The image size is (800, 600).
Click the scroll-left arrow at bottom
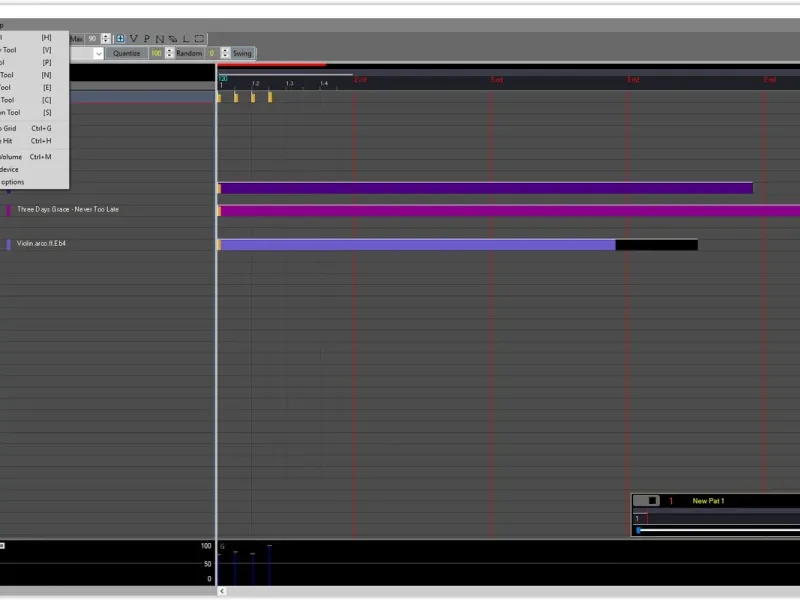pyautogui.click(x=222, y=591)
